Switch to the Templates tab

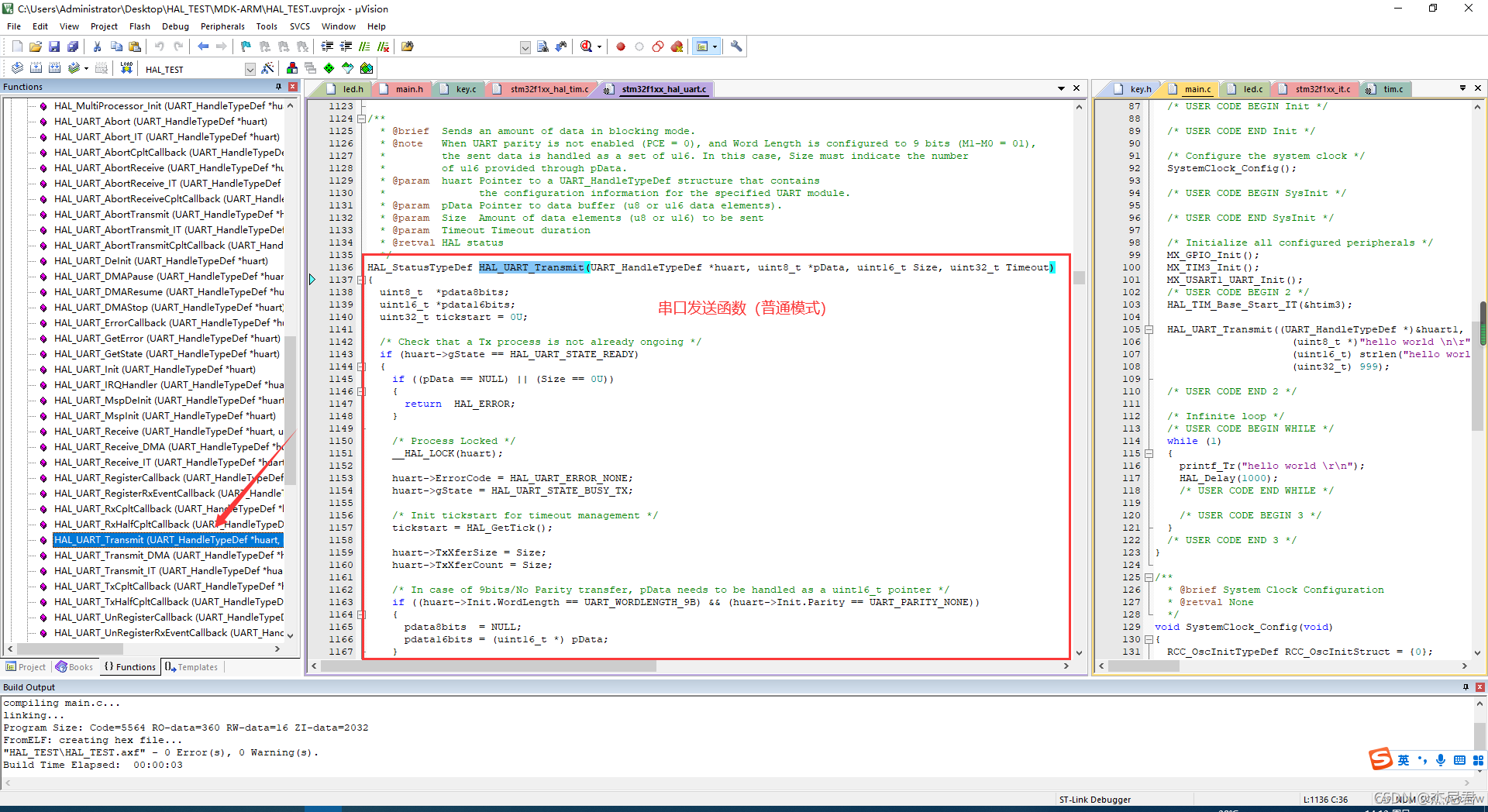coord(191,667)
